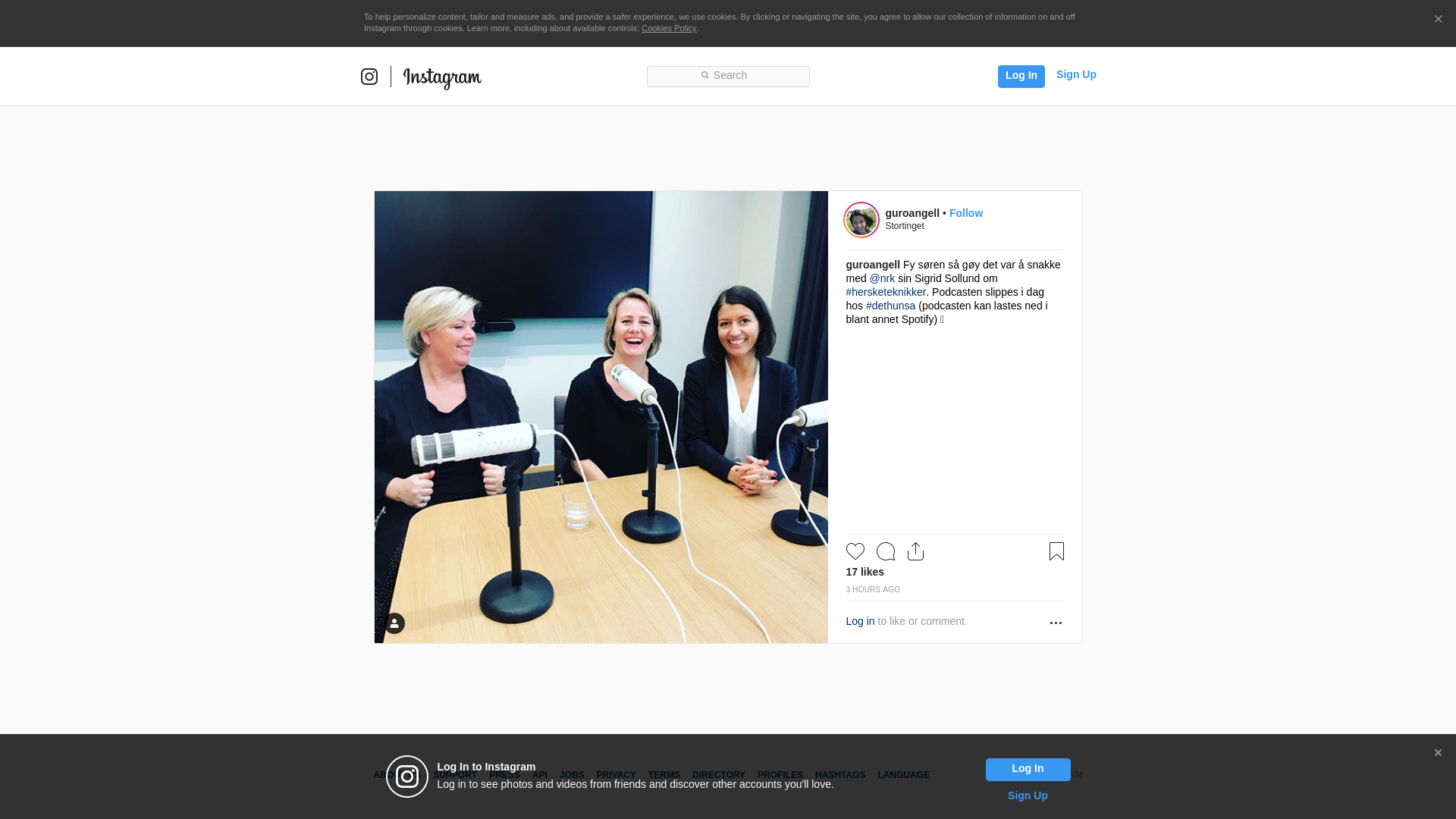
Task: Click Sign Up in the header
Action: [1075, 74]
